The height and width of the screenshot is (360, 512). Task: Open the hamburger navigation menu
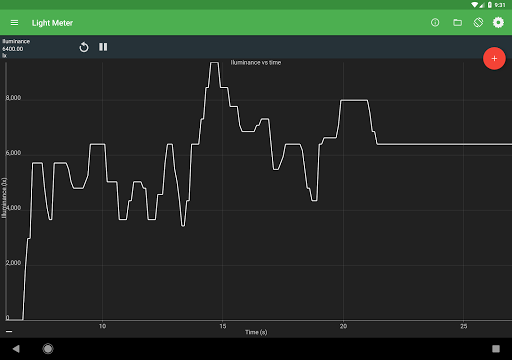(x=14, y=23)
